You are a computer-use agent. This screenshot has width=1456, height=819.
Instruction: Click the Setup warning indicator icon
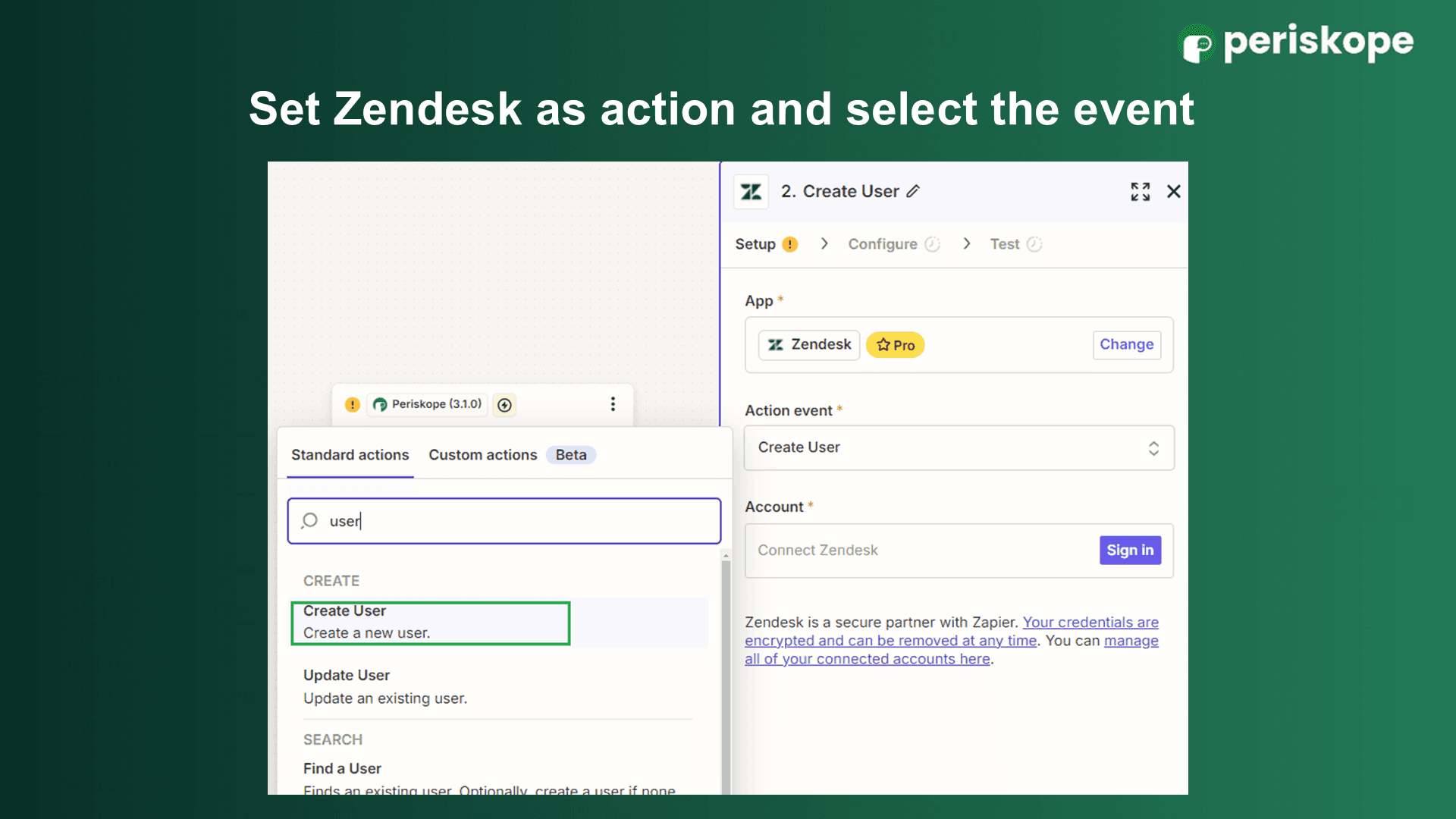790,244
